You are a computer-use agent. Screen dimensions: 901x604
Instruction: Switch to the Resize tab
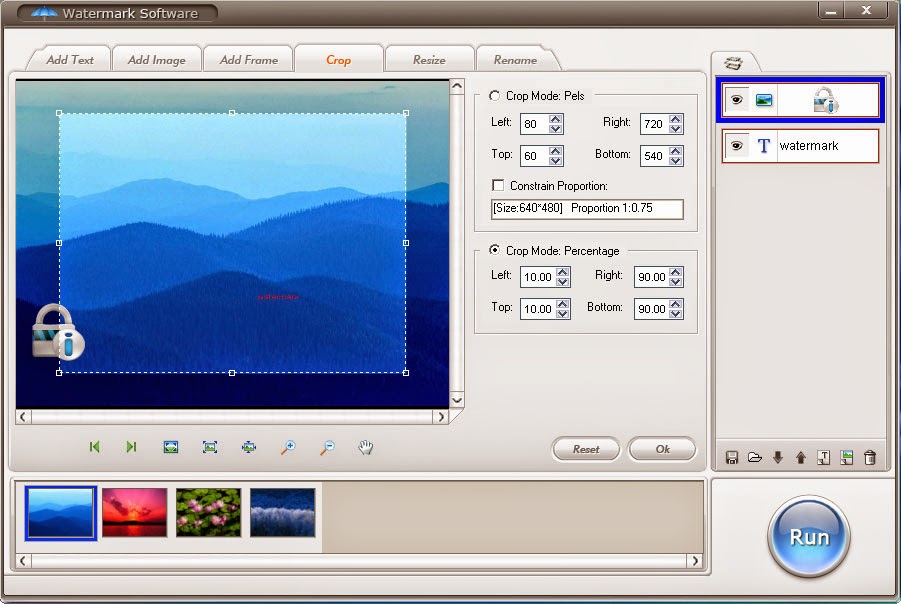(429, 59)
